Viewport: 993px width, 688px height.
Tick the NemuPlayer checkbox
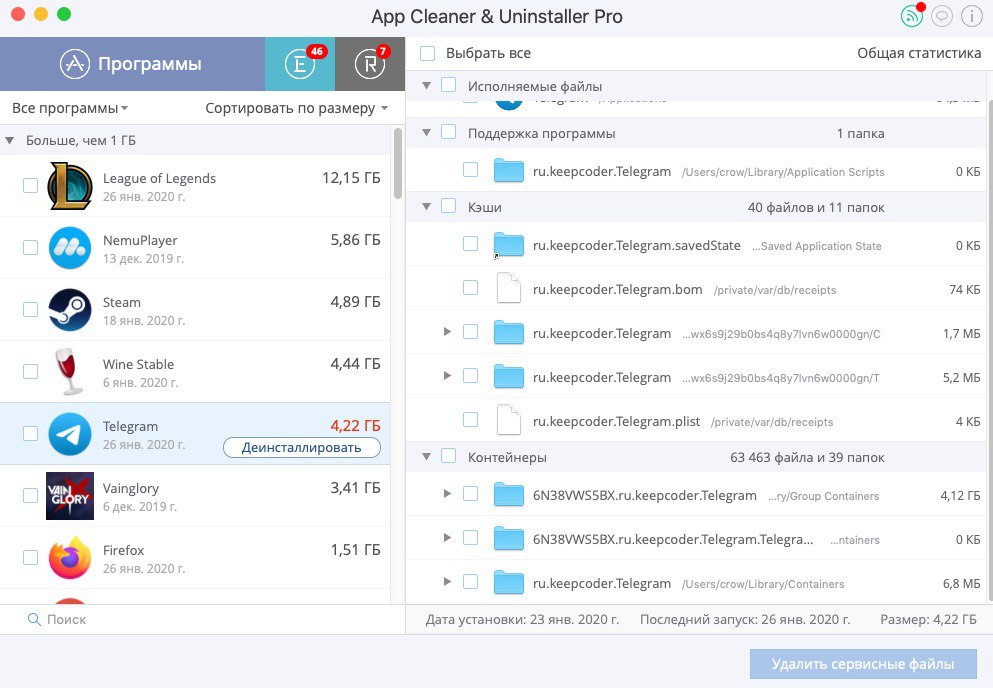pyautogui.click(x=30, y=248)
